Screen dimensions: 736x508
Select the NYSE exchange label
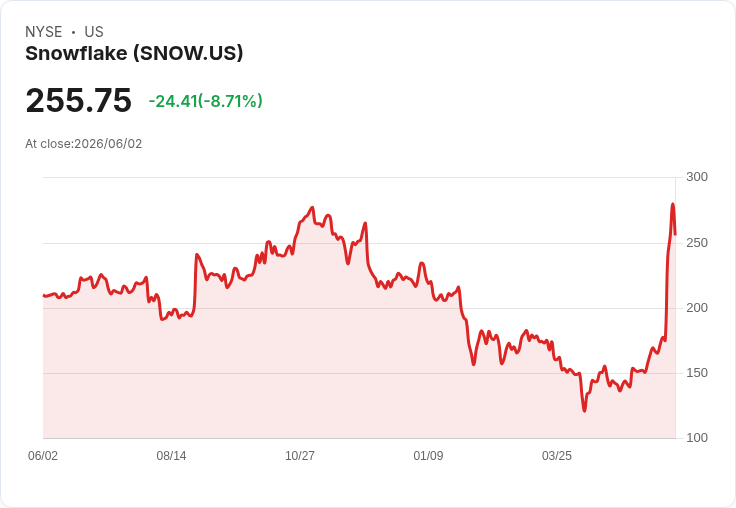click(x=44, y=31)
